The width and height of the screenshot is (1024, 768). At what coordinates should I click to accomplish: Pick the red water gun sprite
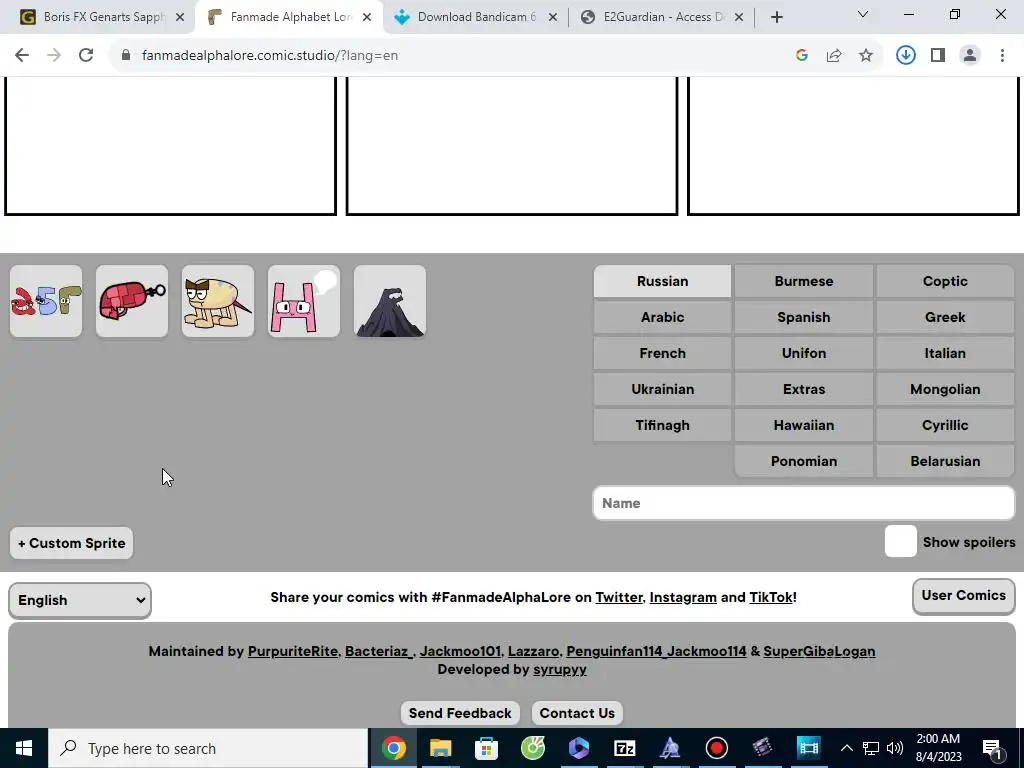(x=132, y=301)
